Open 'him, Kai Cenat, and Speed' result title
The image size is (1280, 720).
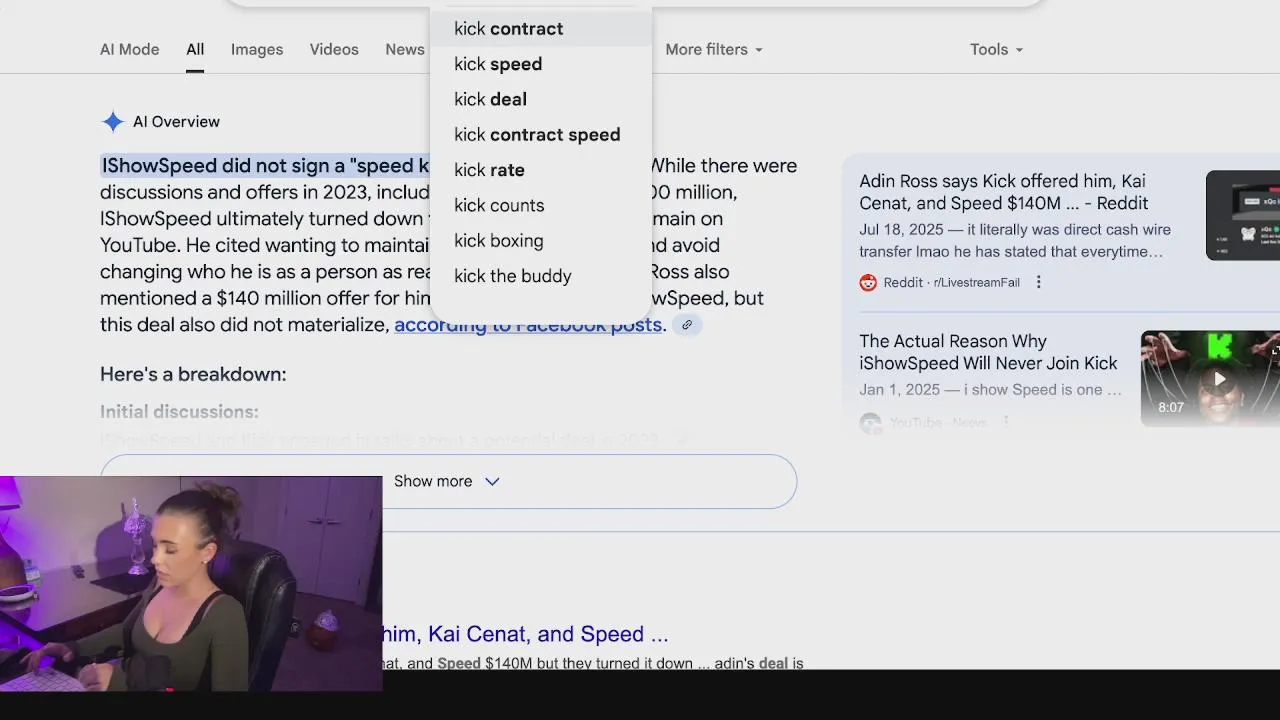(525, 634)
